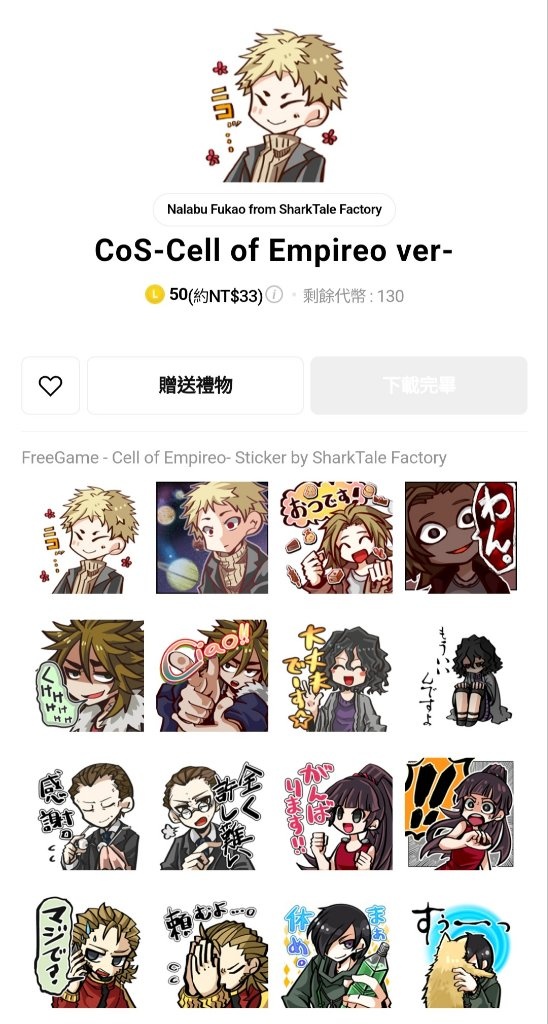This screenshot has width=548, height=1024.
Task: Tap the 剩餘代幣 130 balance text
Action: click(x=353, y=296)
